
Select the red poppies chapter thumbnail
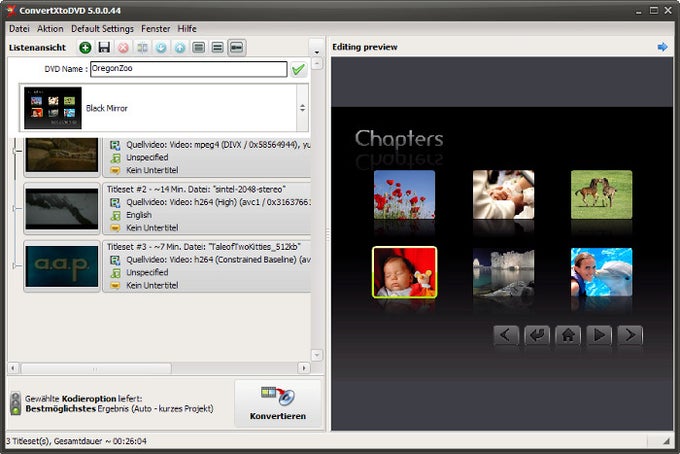(x=404, y=194)
